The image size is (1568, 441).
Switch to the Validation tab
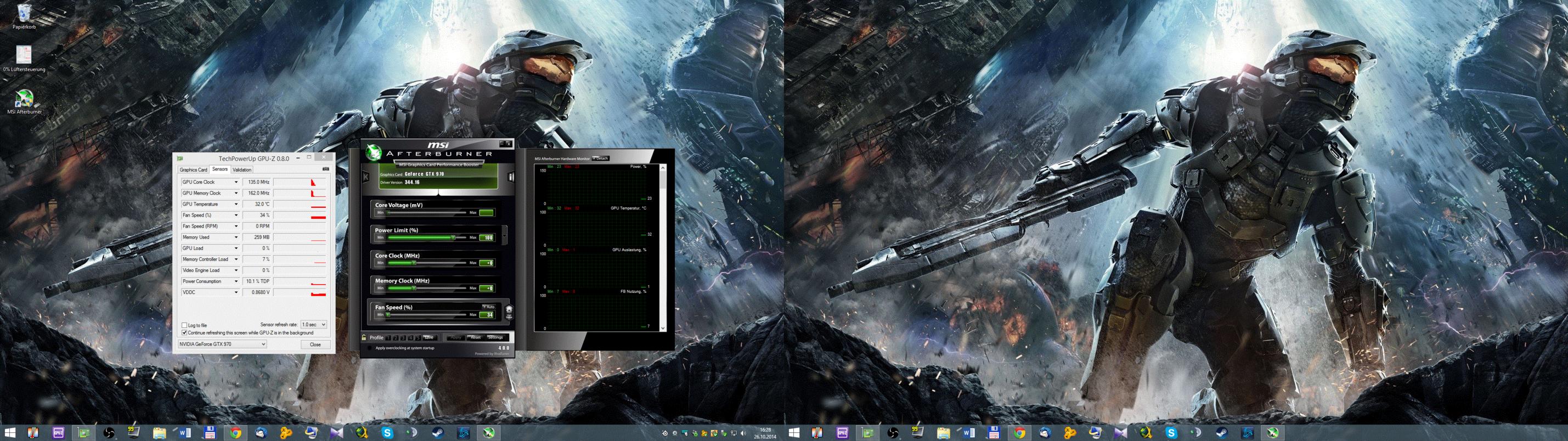click(x=241, y=169)
